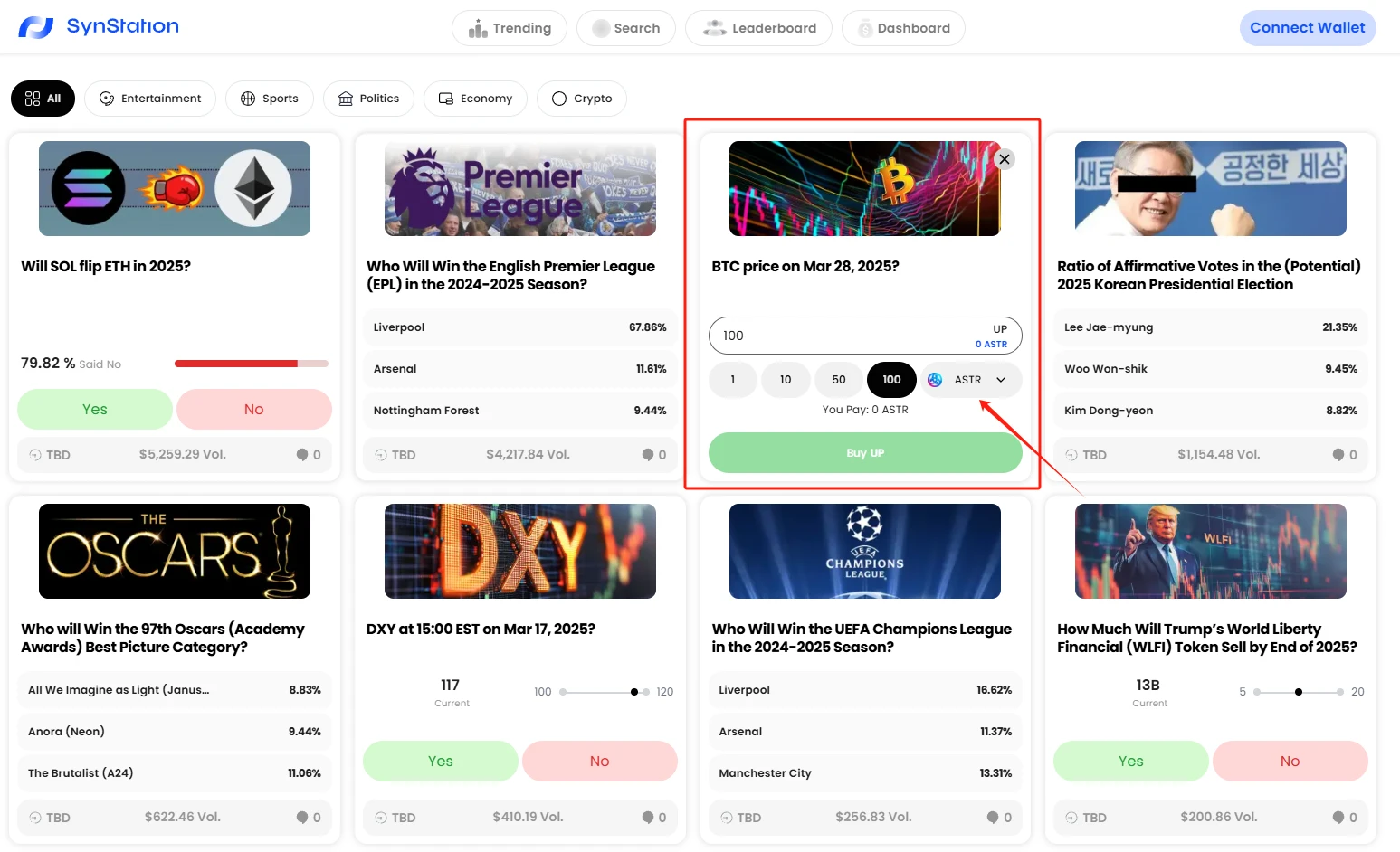
Task: Click the SynStation logo icon
Action: [x=36, y=27]
